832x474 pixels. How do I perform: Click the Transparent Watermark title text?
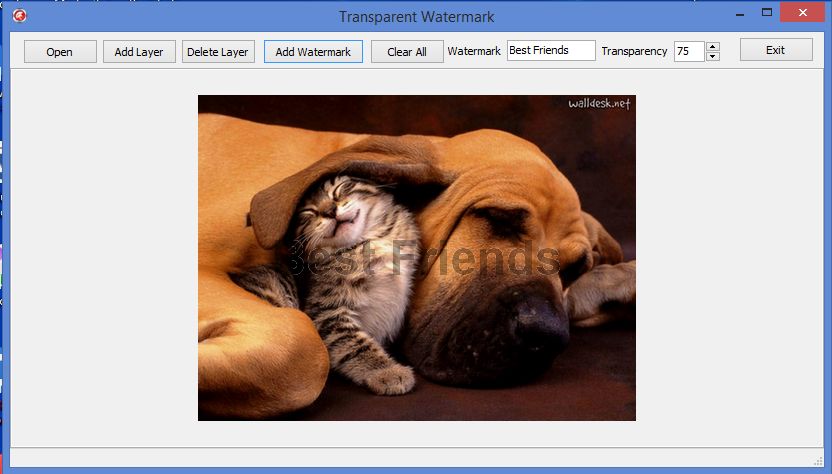click(417, 17)
